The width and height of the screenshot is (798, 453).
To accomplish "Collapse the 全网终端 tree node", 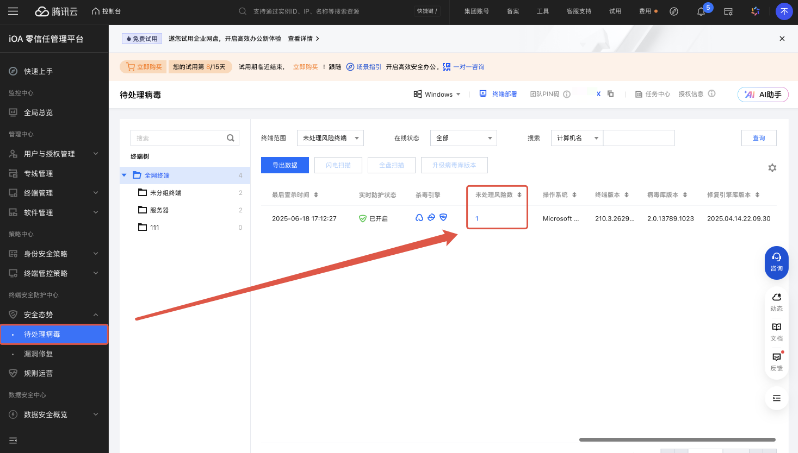I will pyautogui.click(x=124, y=176).
